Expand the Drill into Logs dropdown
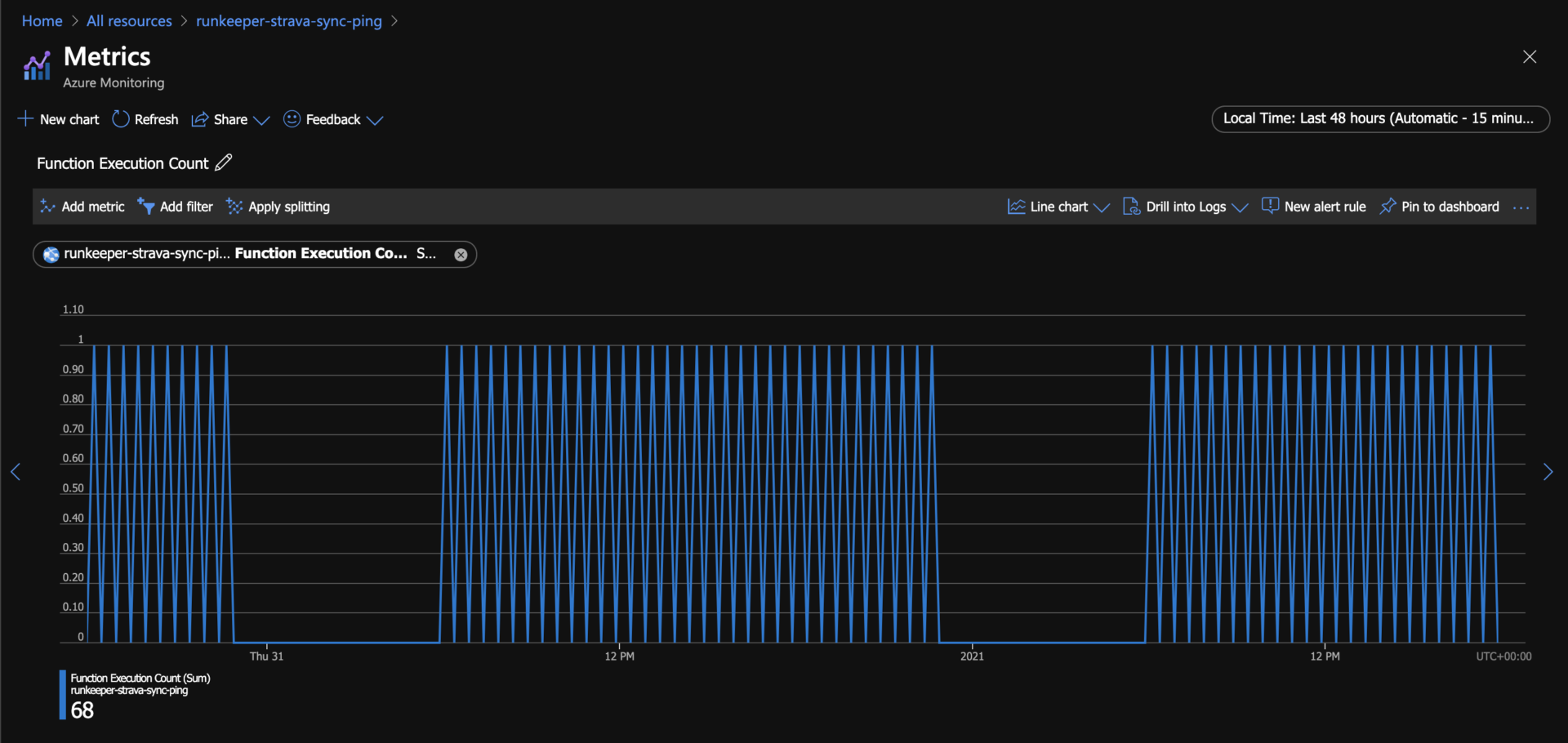This screenshot has height=743, width=1568. [1239, 207]
